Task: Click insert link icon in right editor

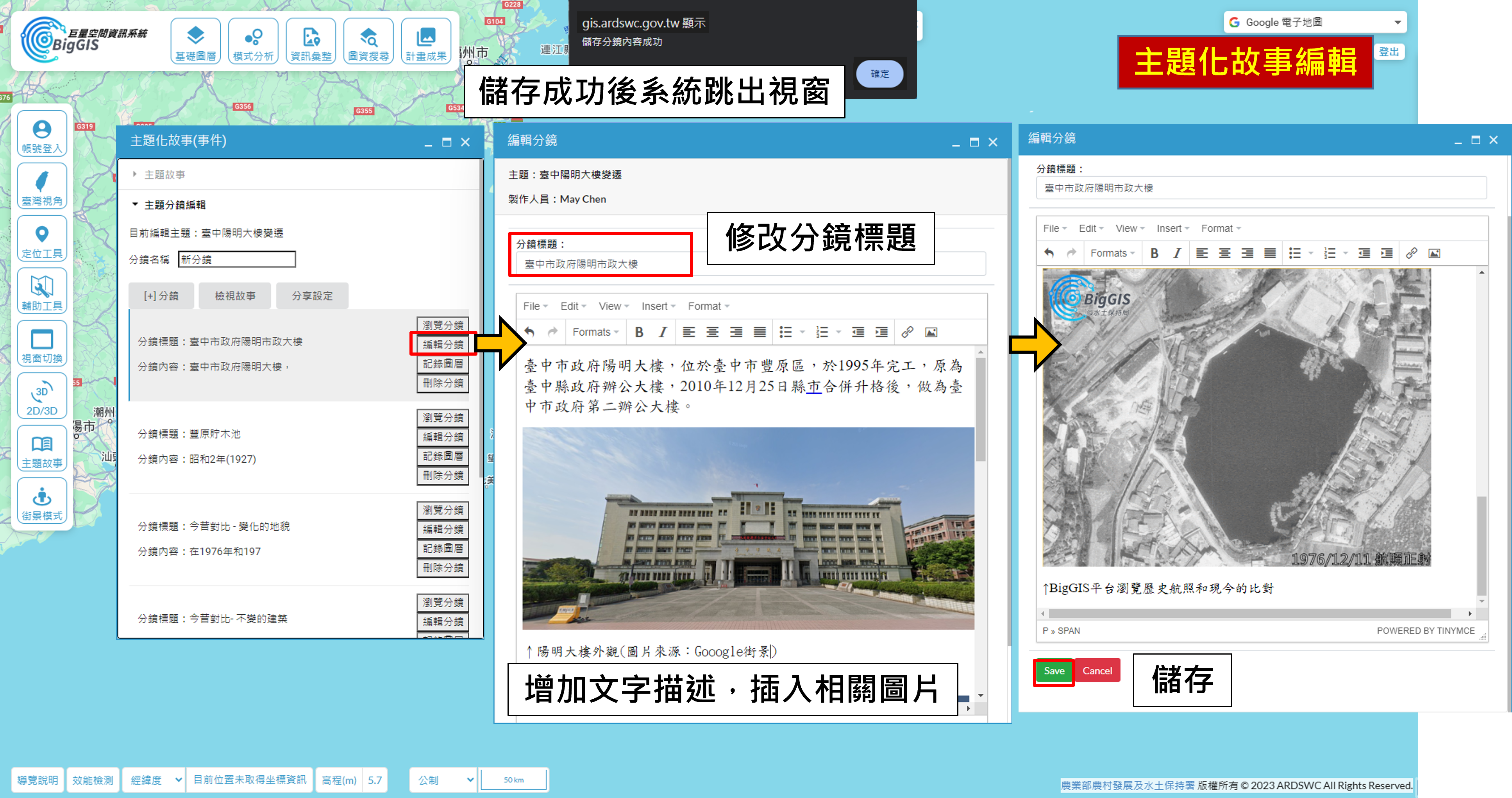Action: point(1411,253)
